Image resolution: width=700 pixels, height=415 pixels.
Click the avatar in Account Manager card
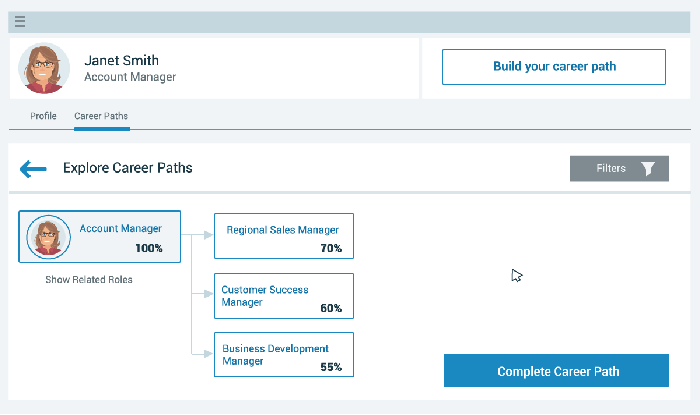[x=47, y=237]
